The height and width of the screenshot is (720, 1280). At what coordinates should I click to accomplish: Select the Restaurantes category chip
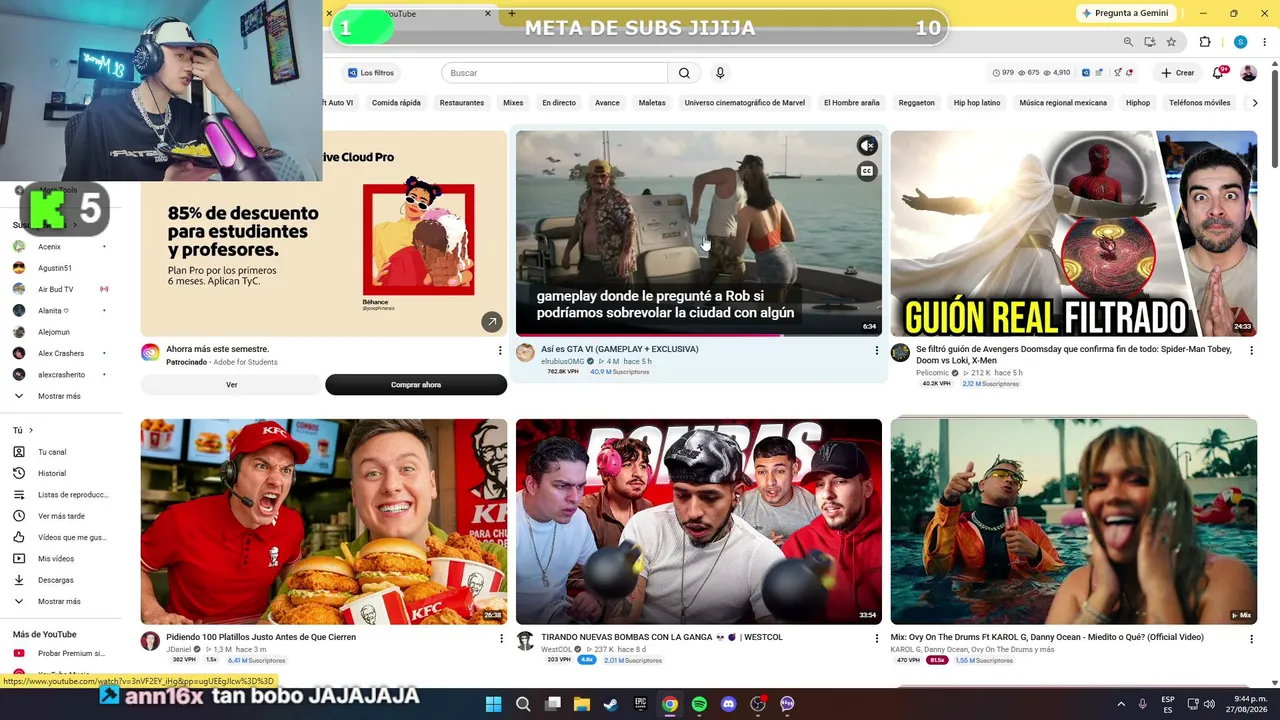pos(462,103)
